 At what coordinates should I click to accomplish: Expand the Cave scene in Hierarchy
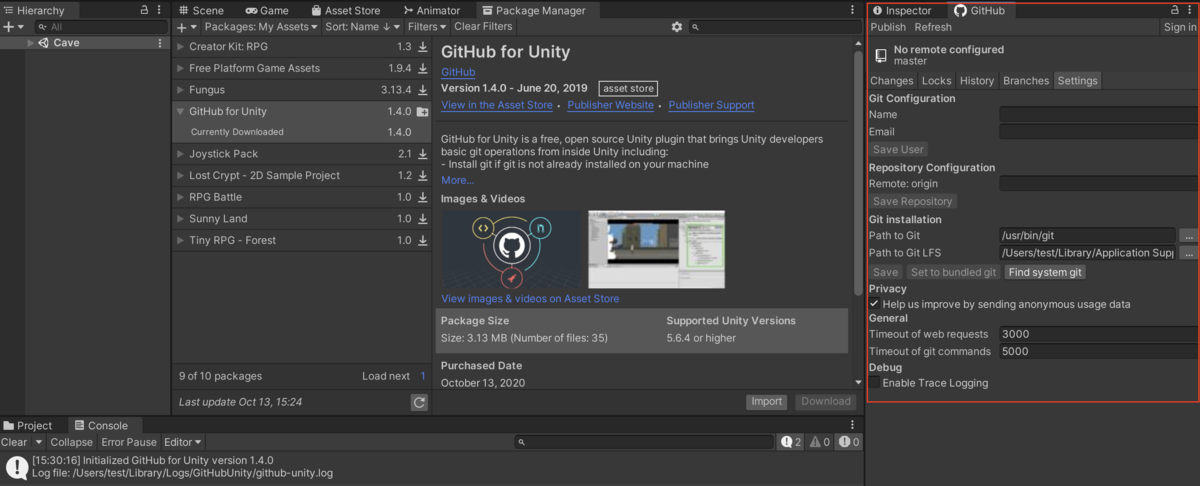(x=31, y=43)
